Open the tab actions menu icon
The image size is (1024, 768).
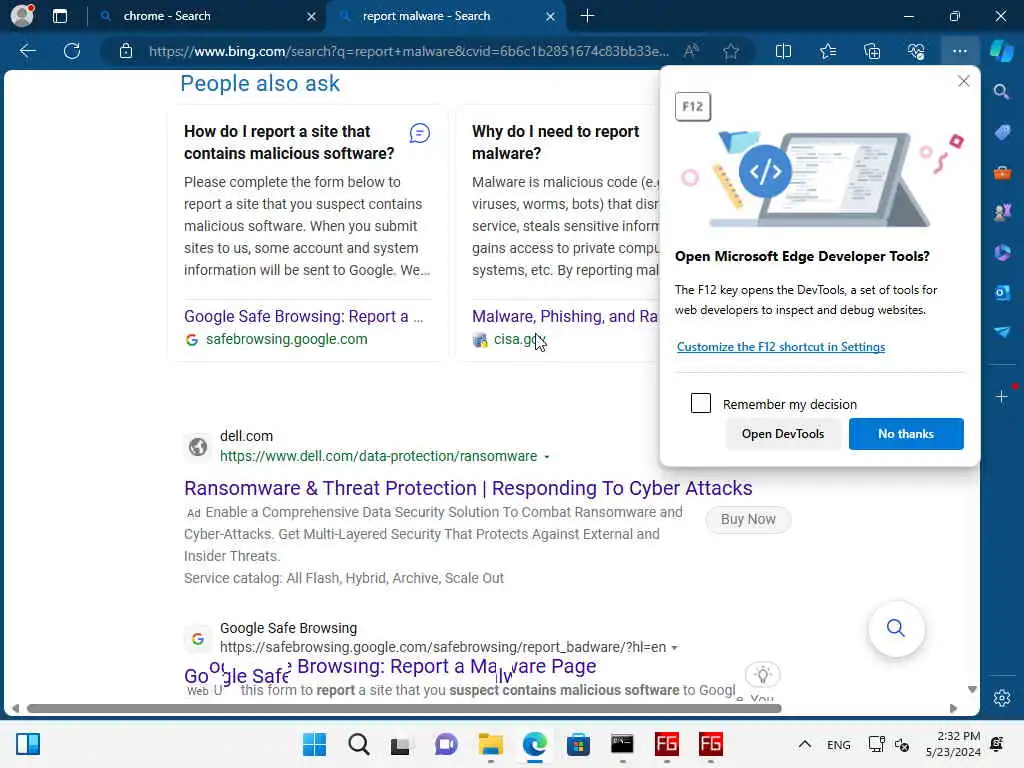click(x=60, y=16)
